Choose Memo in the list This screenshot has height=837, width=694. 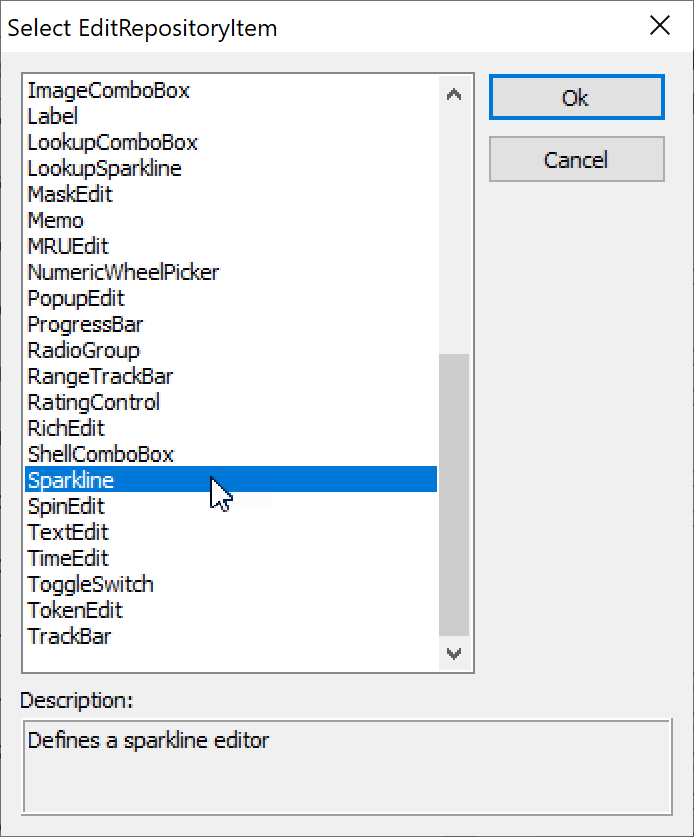click(56, 220)
